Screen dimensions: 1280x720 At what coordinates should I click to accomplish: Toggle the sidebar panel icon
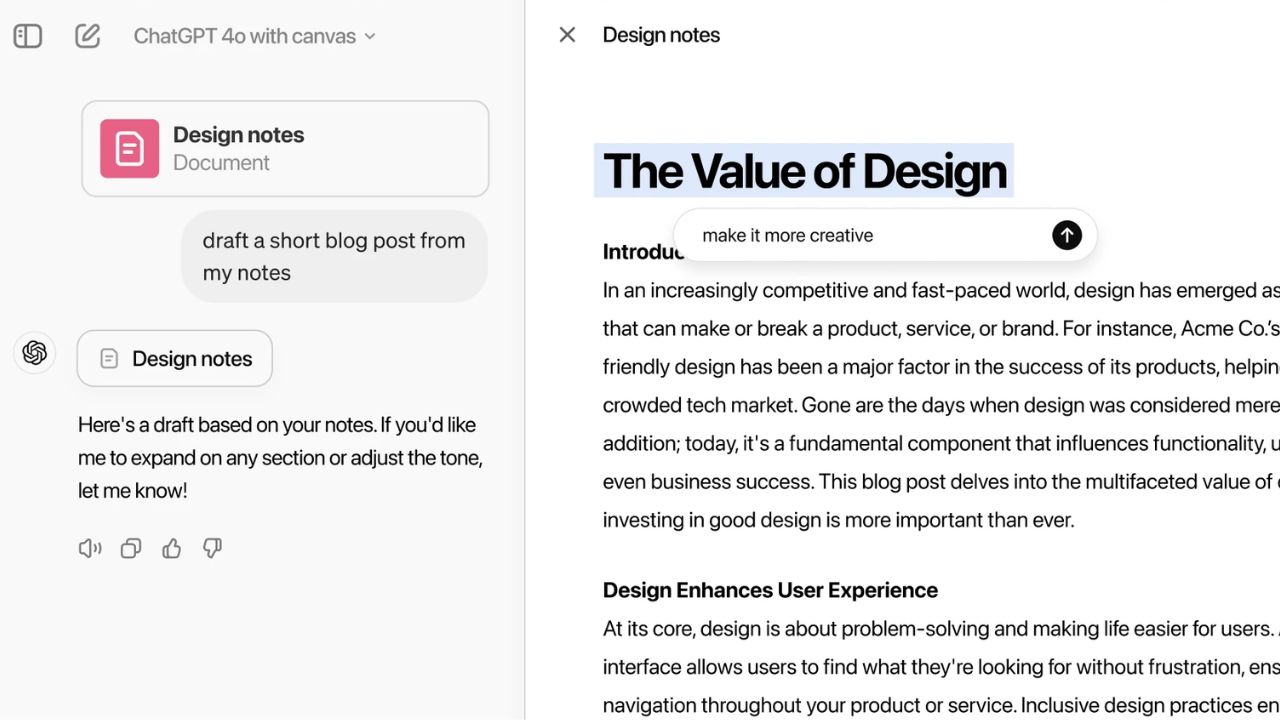tap(28, 36)
